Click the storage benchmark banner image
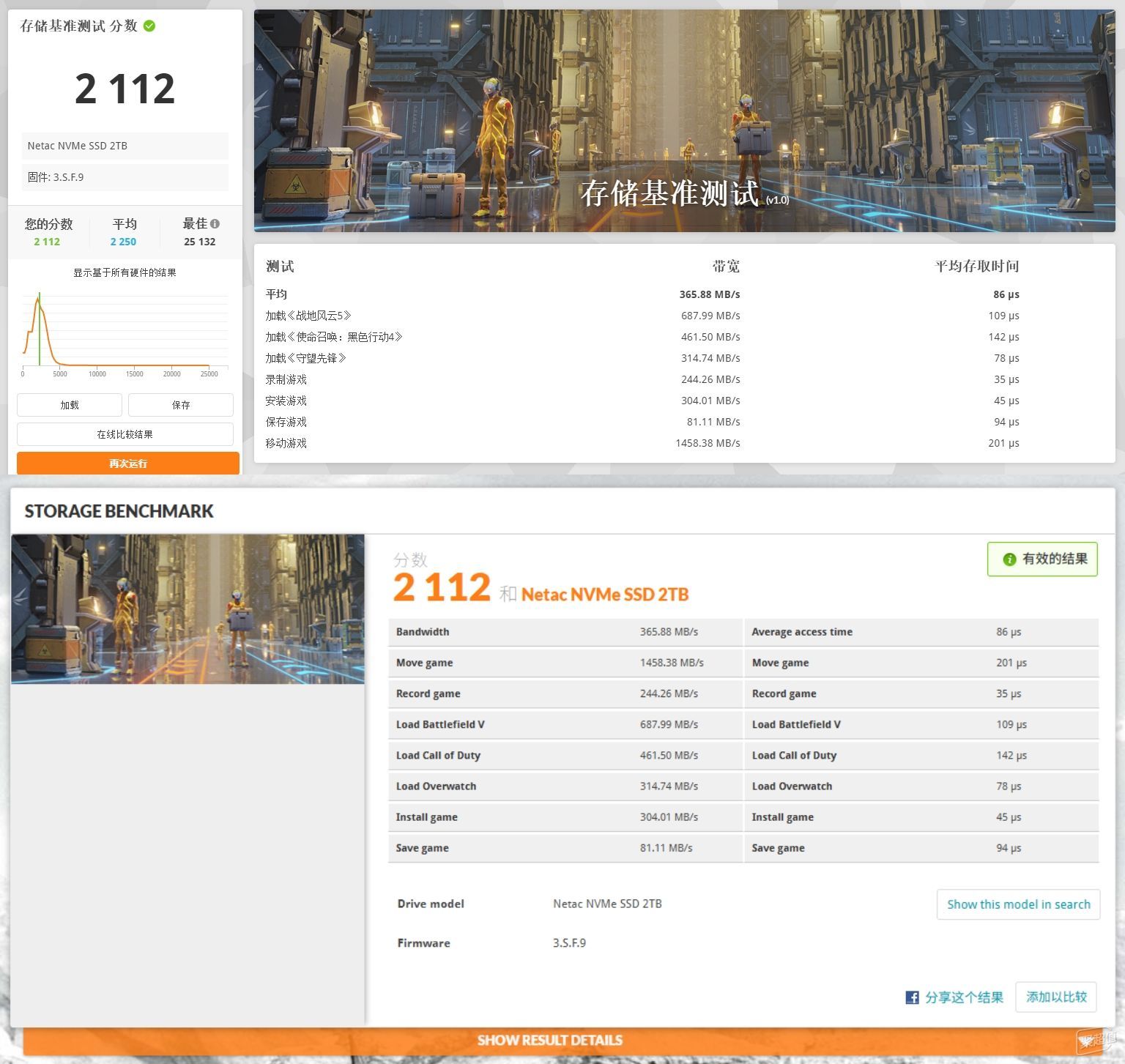The height and width of the screenshot is (1064, 1125). 684,121
